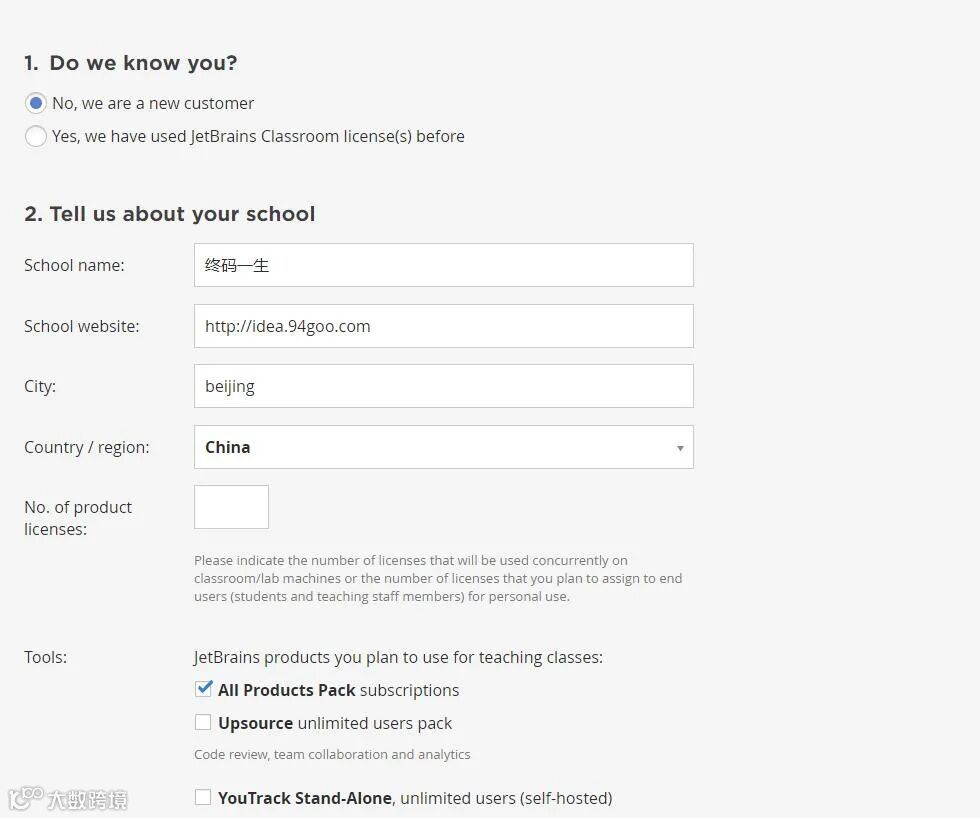Screen dimensions: 980x818
Task: Click the "Tools:" section label
Action: (x=46, y=657)
